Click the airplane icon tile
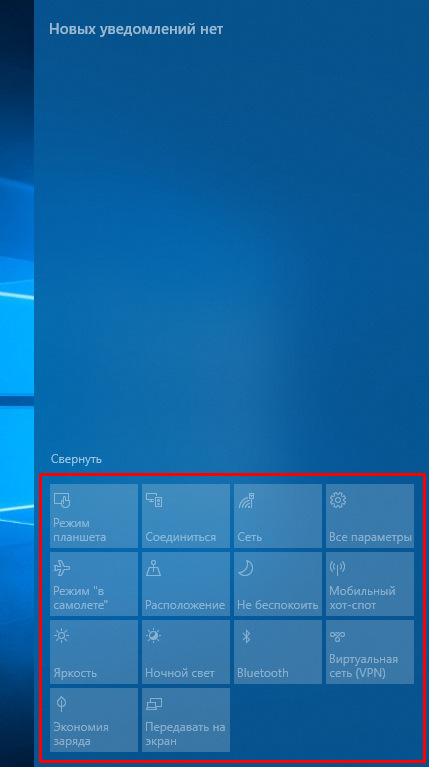Screen dimensions: 429x767 [62, 568]
